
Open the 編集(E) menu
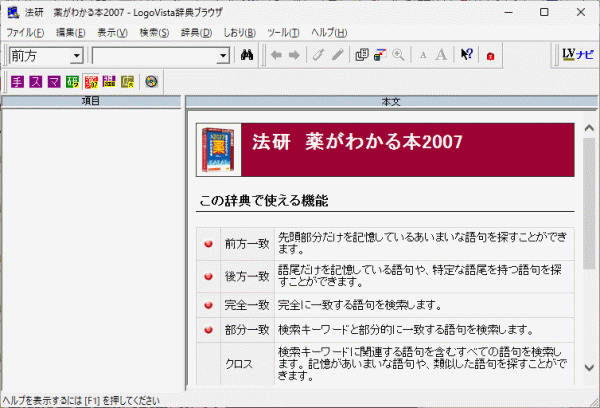click(x=70, y=33)
